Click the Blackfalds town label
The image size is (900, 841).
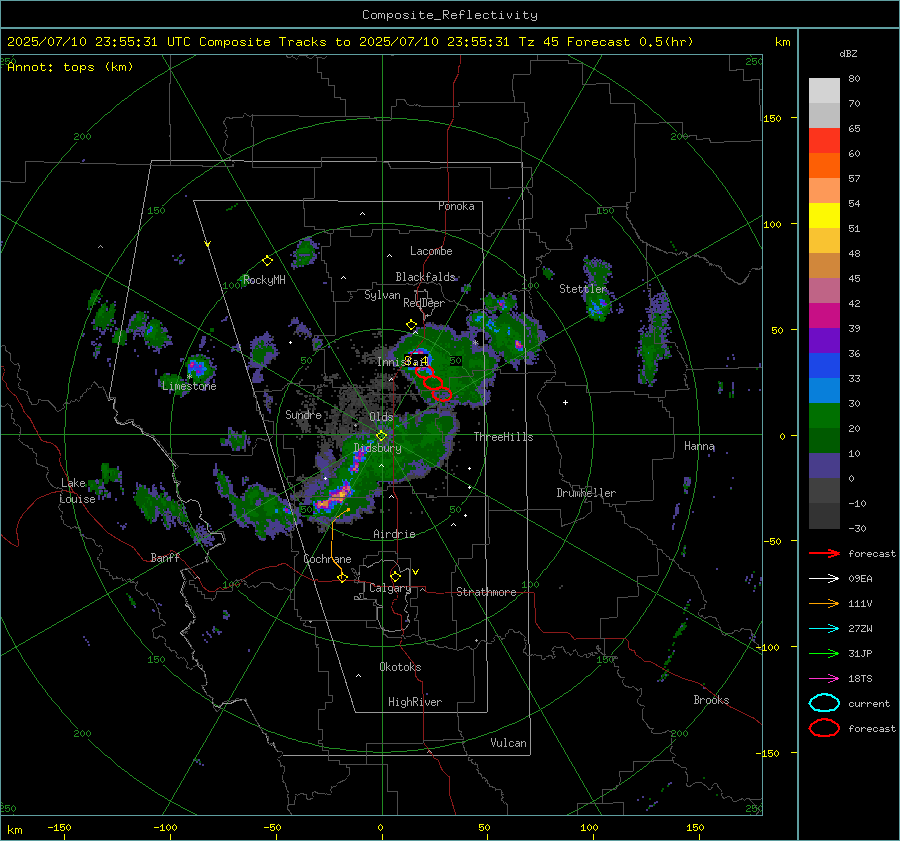click(x=425, y=277)
